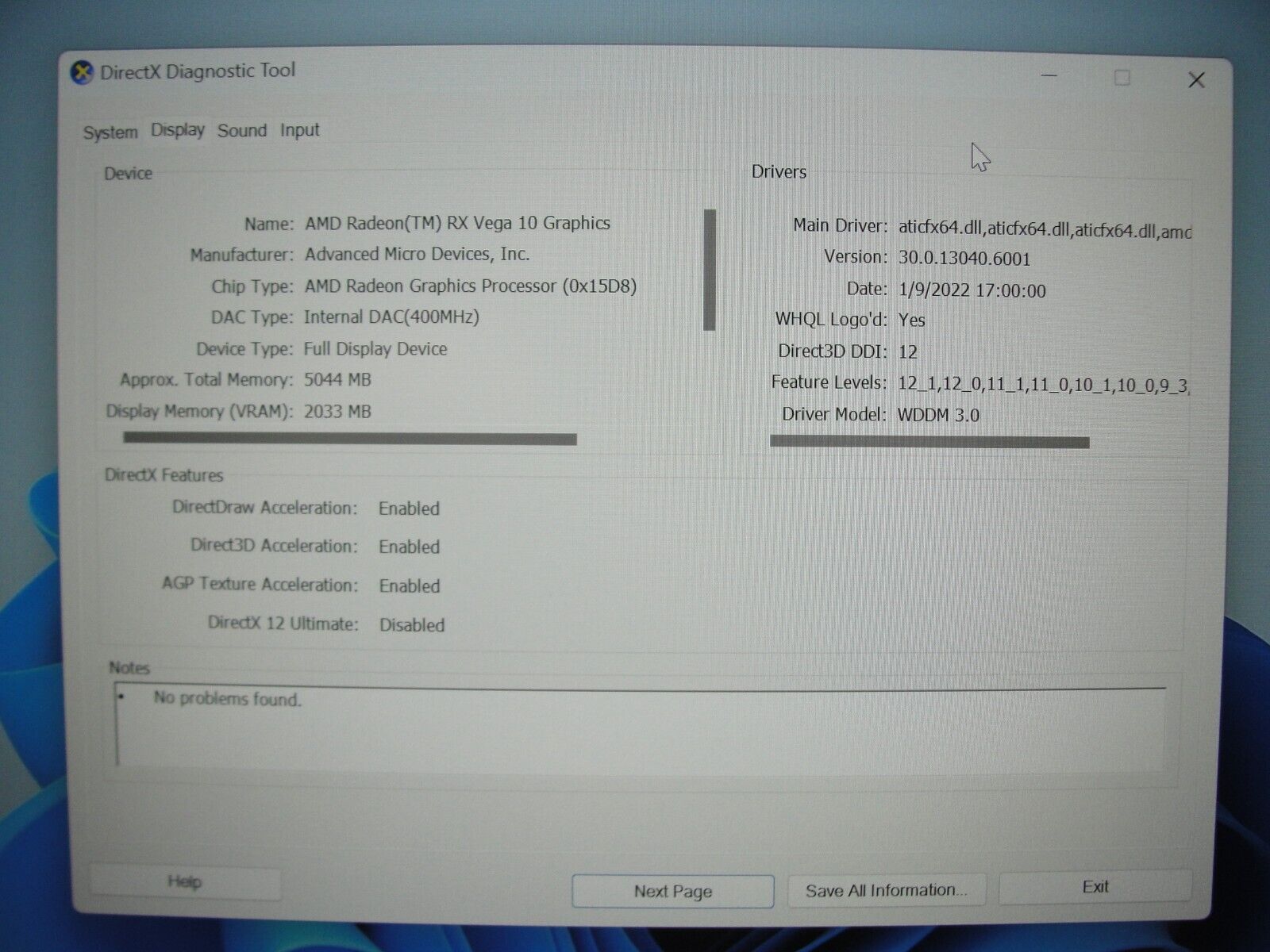Click the Help button
1270x952 pixels.
(x=184, y=881)
